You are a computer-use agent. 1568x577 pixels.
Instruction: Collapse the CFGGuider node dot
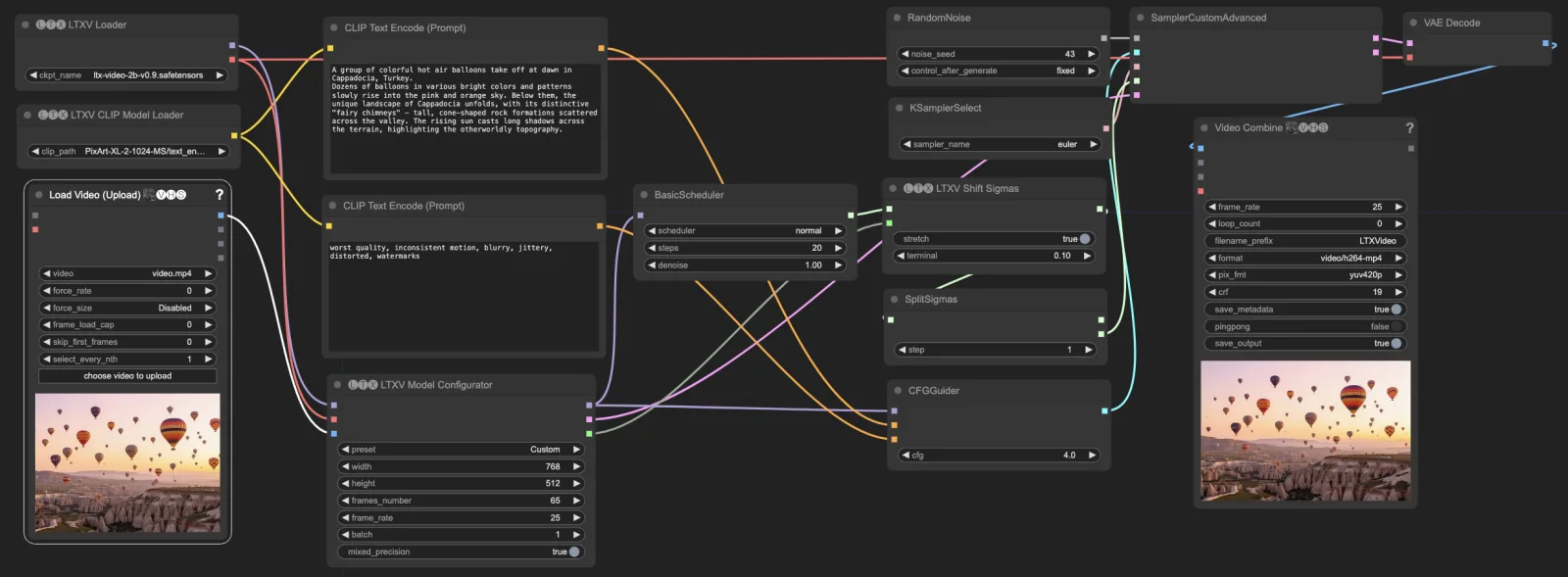[x=897, y=390]
